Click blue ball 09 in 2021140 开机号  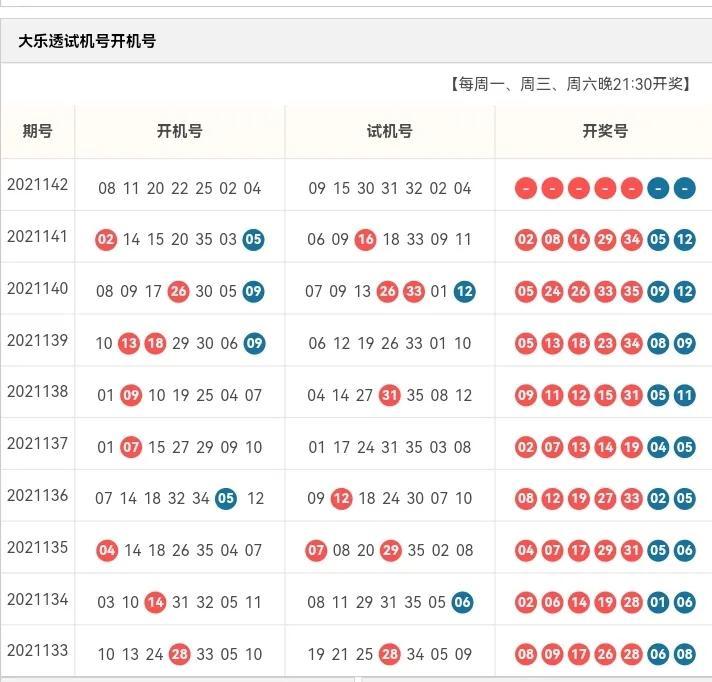point(253,292)
